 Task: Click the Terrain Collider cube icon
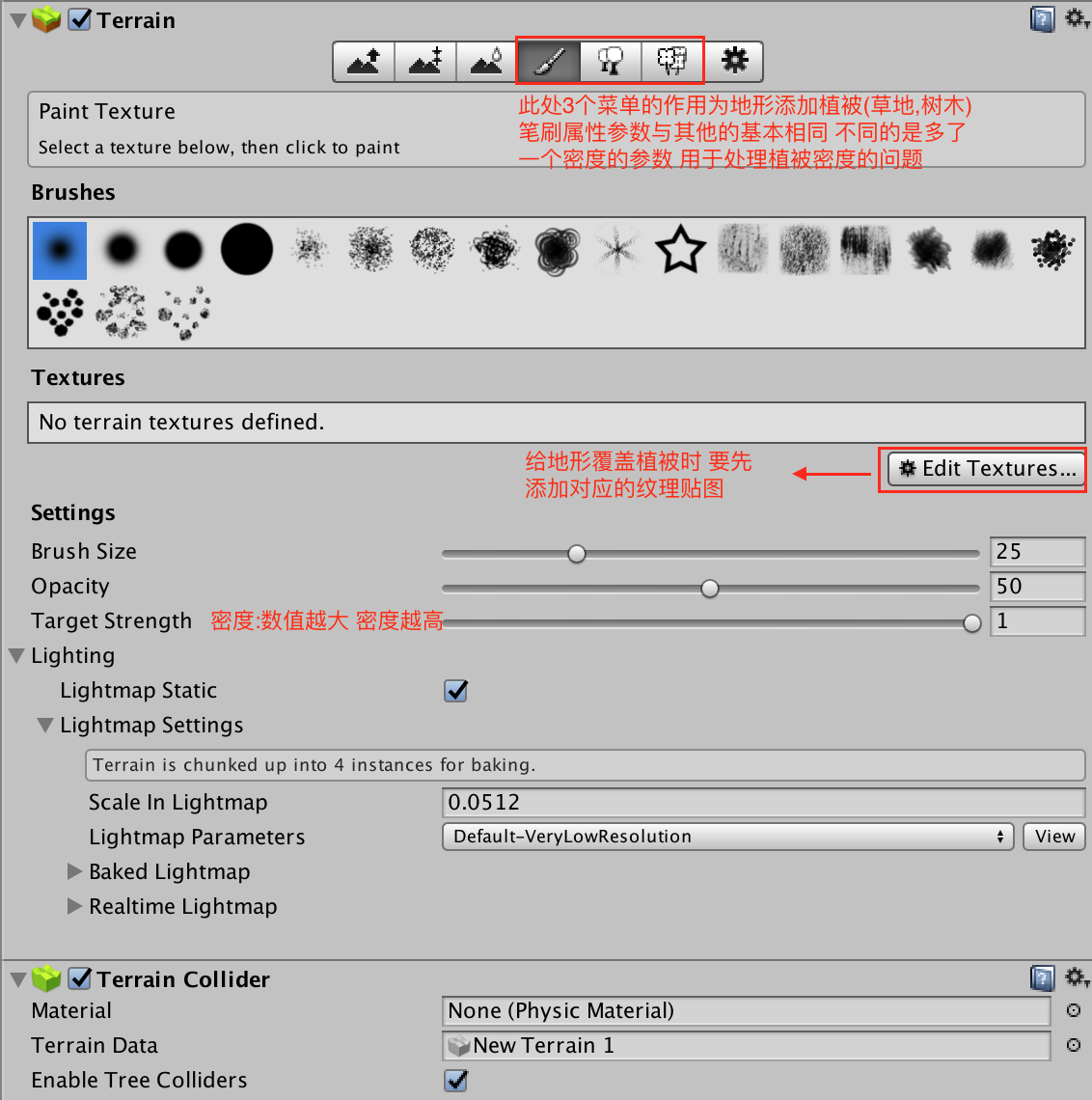click(46, 977)
